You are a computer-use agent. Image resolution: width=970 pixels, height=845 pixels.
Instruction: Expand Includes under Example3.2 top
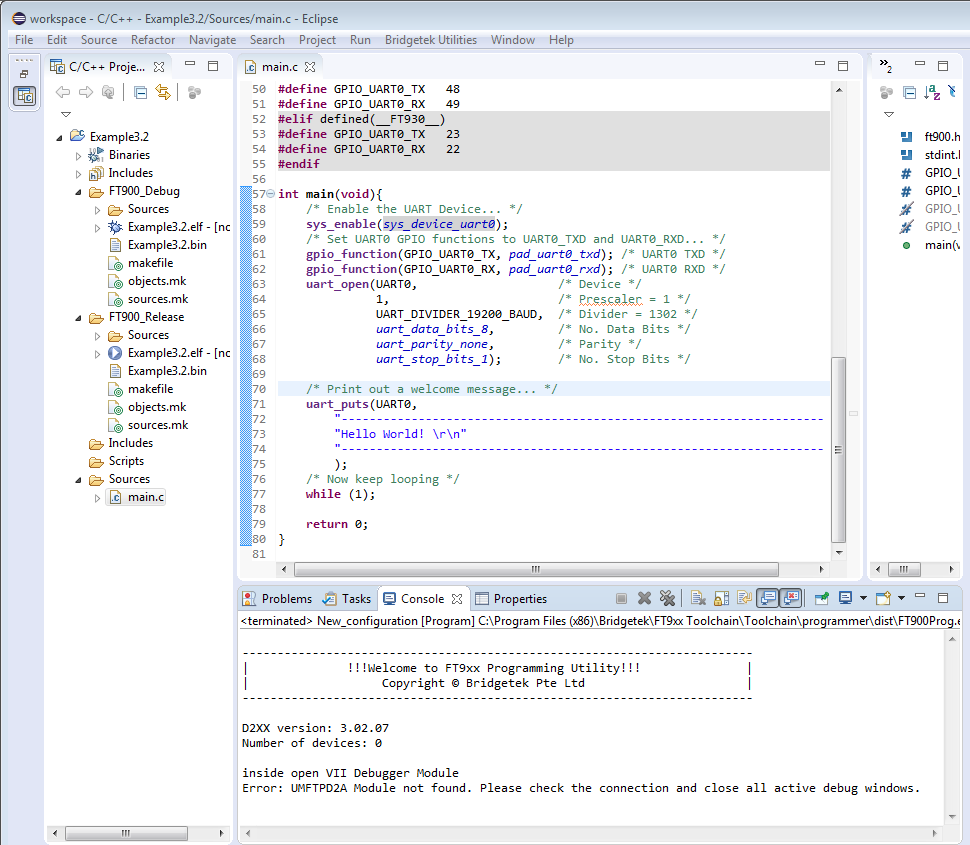coord(79,174)
